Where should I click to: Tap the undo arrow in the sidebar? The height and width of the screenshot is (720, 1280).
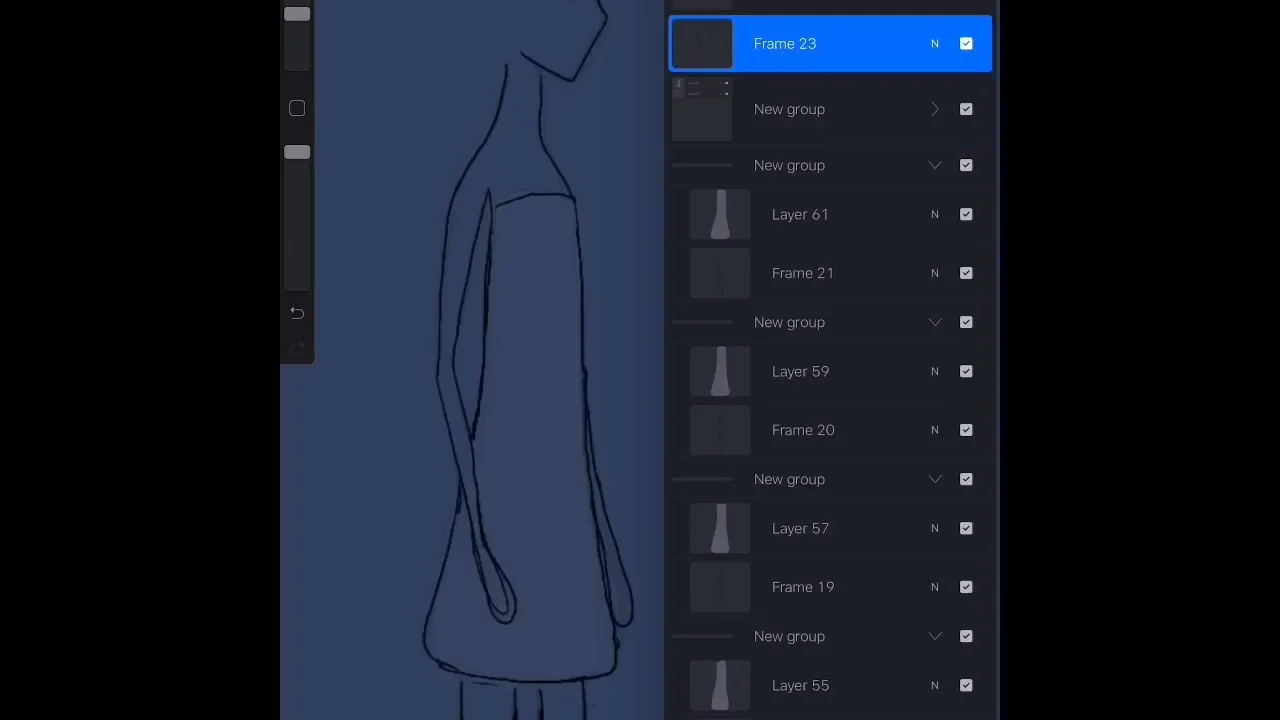(297, 313)
